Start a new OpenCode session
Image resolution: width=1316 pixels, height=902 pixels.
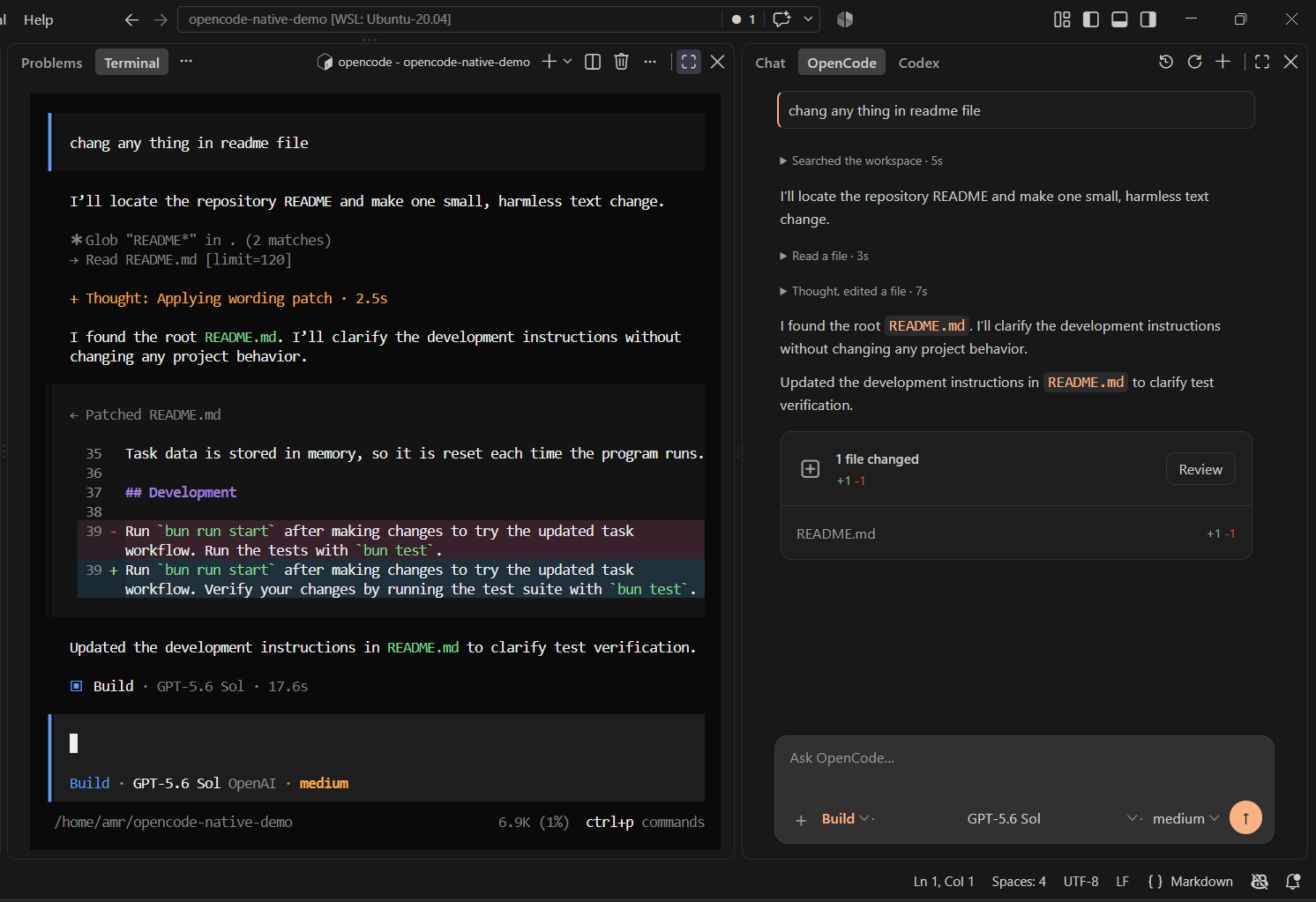click(1223, 62)
